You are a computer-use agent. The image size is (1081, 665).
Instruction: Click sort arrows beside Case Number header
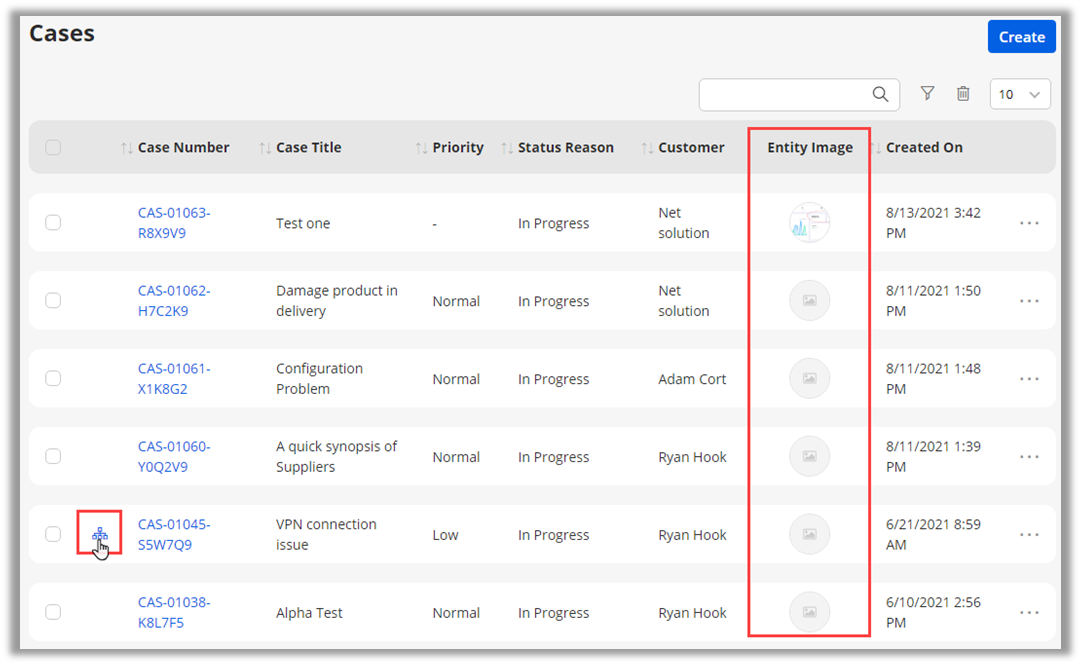tap(126, 148)
